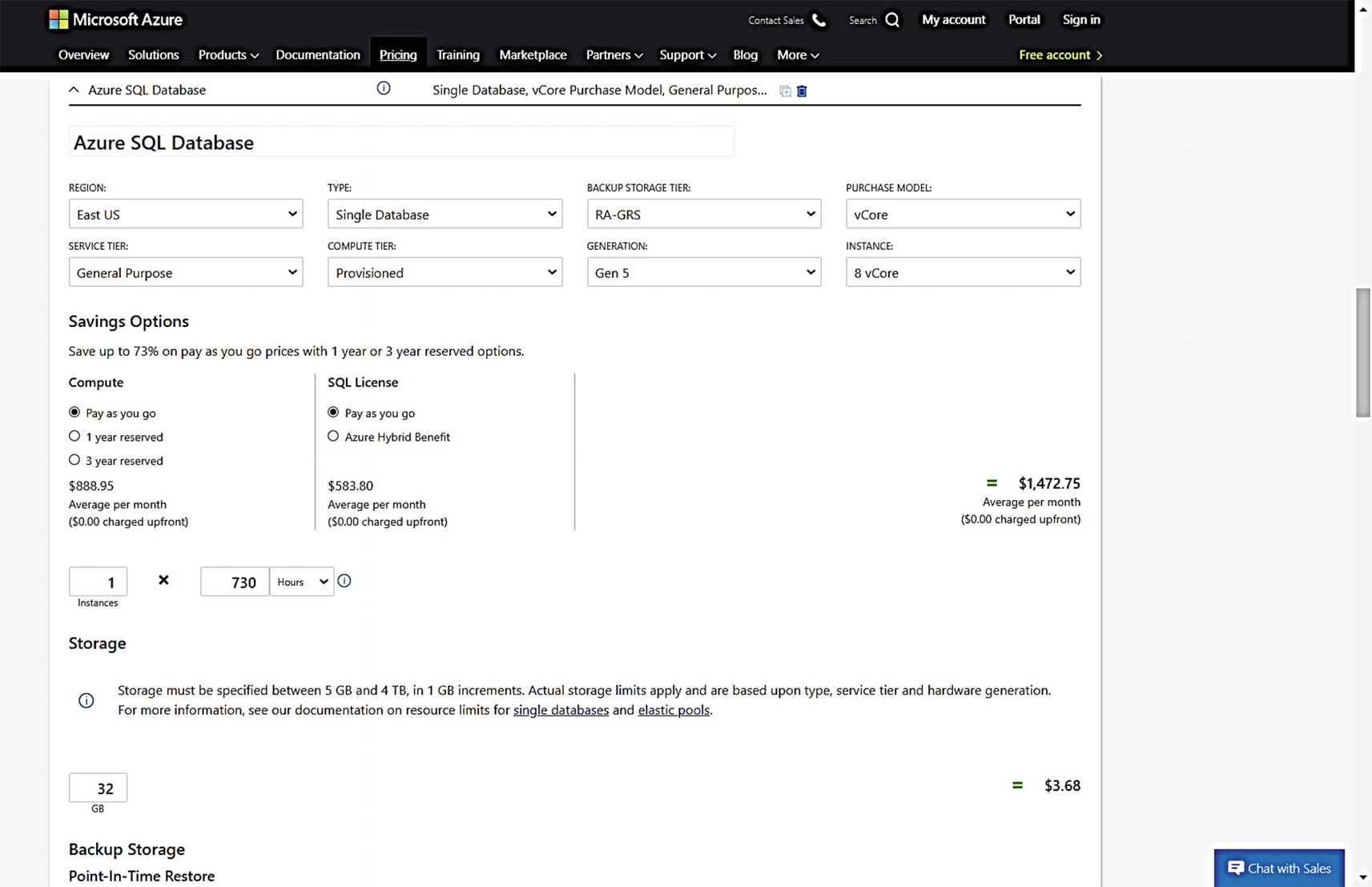Expand the Partners menu

614,54
